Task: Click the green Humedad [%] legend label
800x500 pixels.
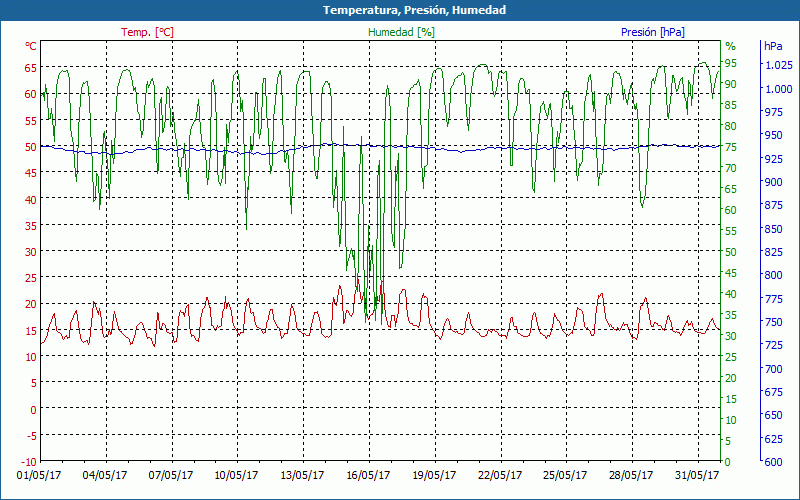Action: 402,32
